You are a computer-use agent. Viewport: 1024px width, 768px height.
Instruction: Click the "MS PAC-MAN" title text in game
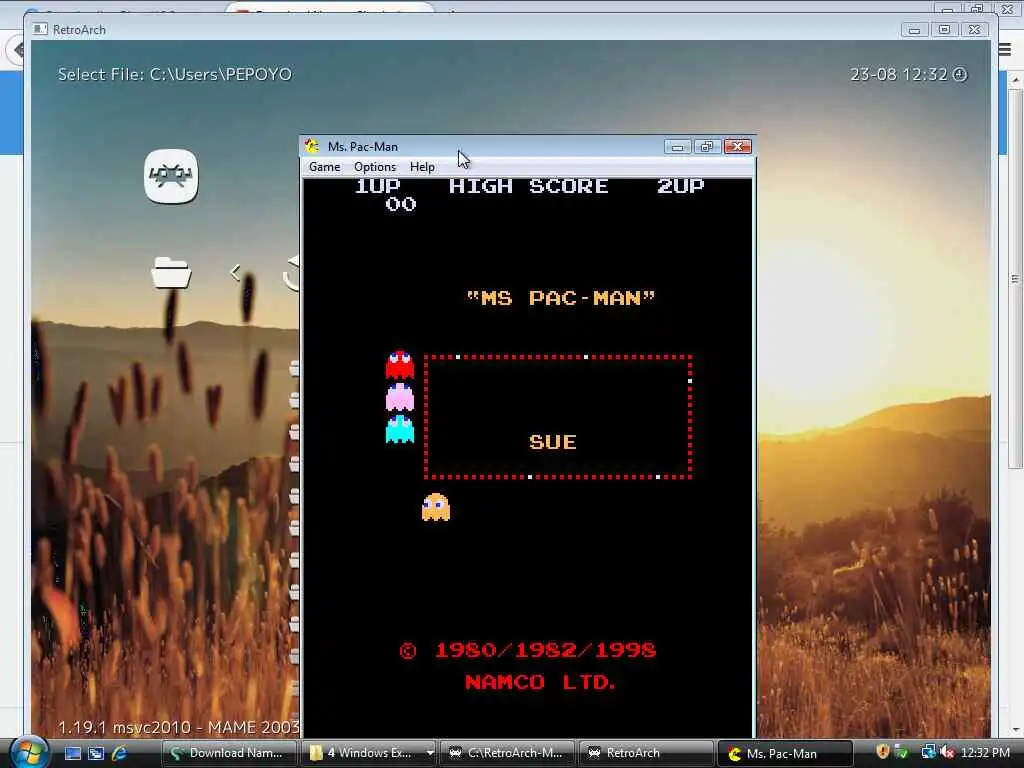560,298
